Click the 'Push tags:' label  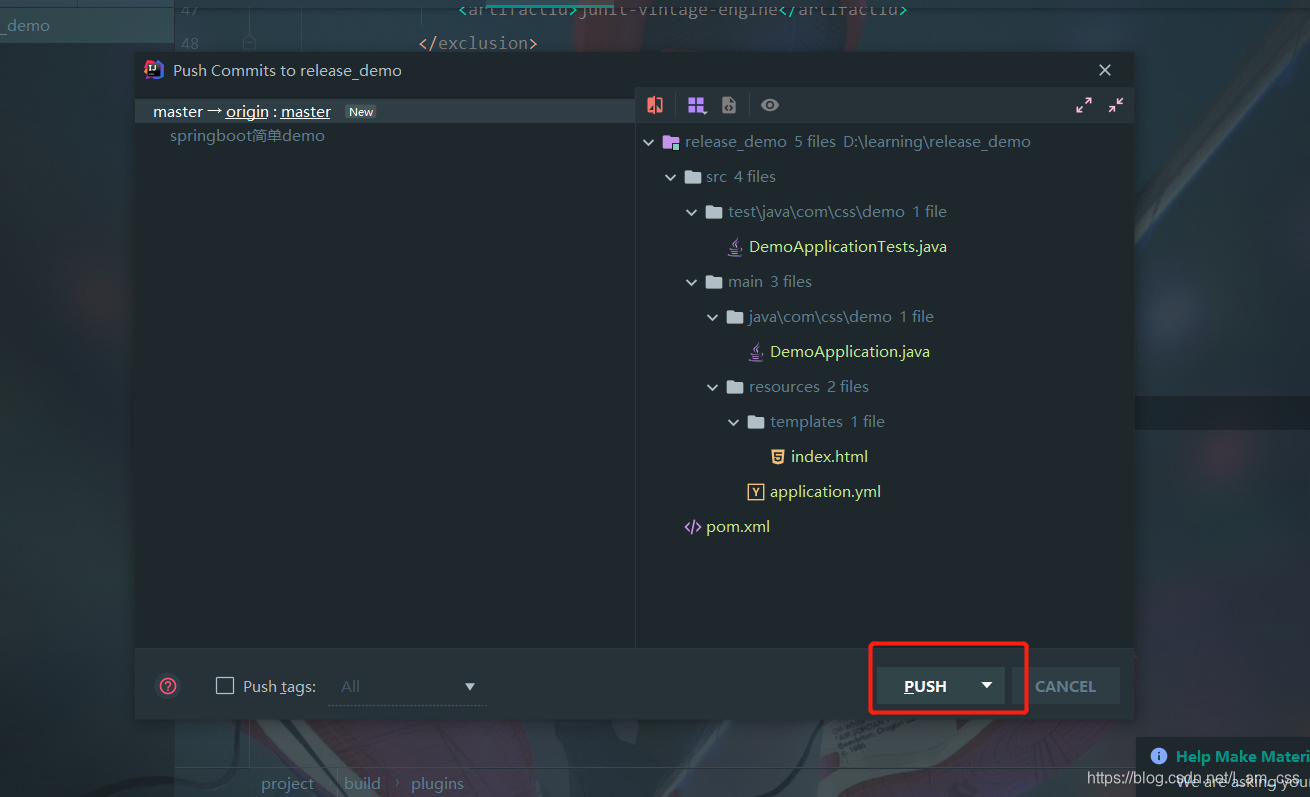click(x=279, y=686)
